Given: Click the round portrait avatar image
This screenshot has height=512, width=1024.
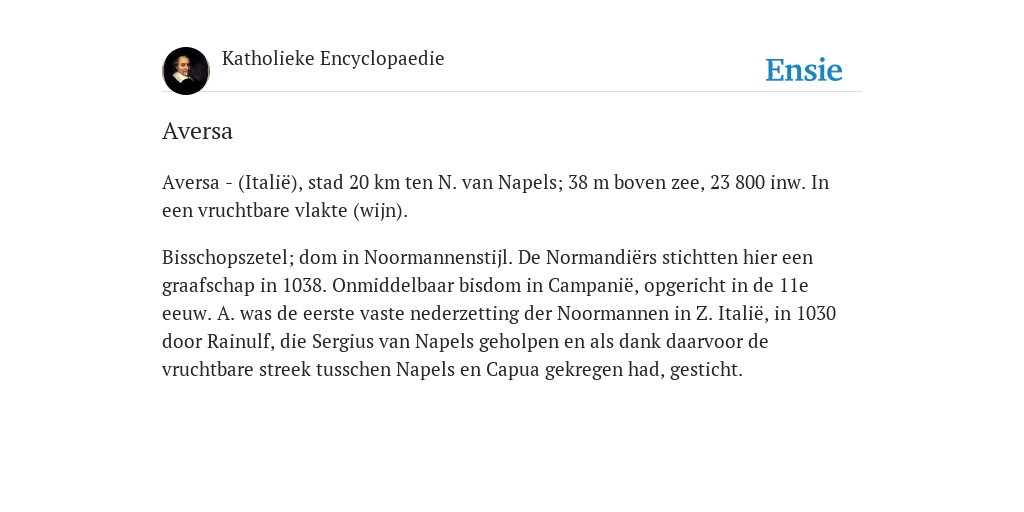Looking at the screenshot, I should click(x=186, y=71).
